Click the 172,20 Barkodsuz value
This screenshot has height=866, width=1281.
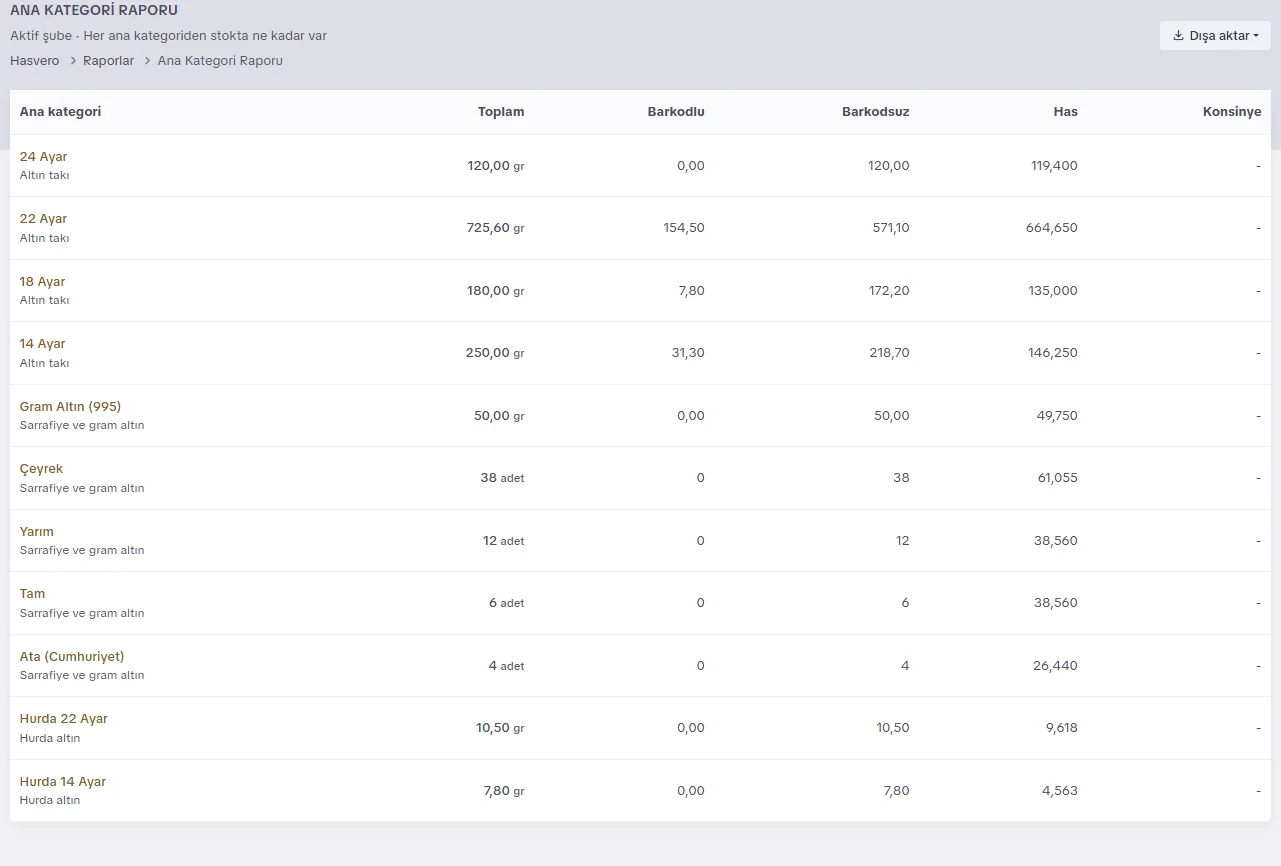(889, 291)
